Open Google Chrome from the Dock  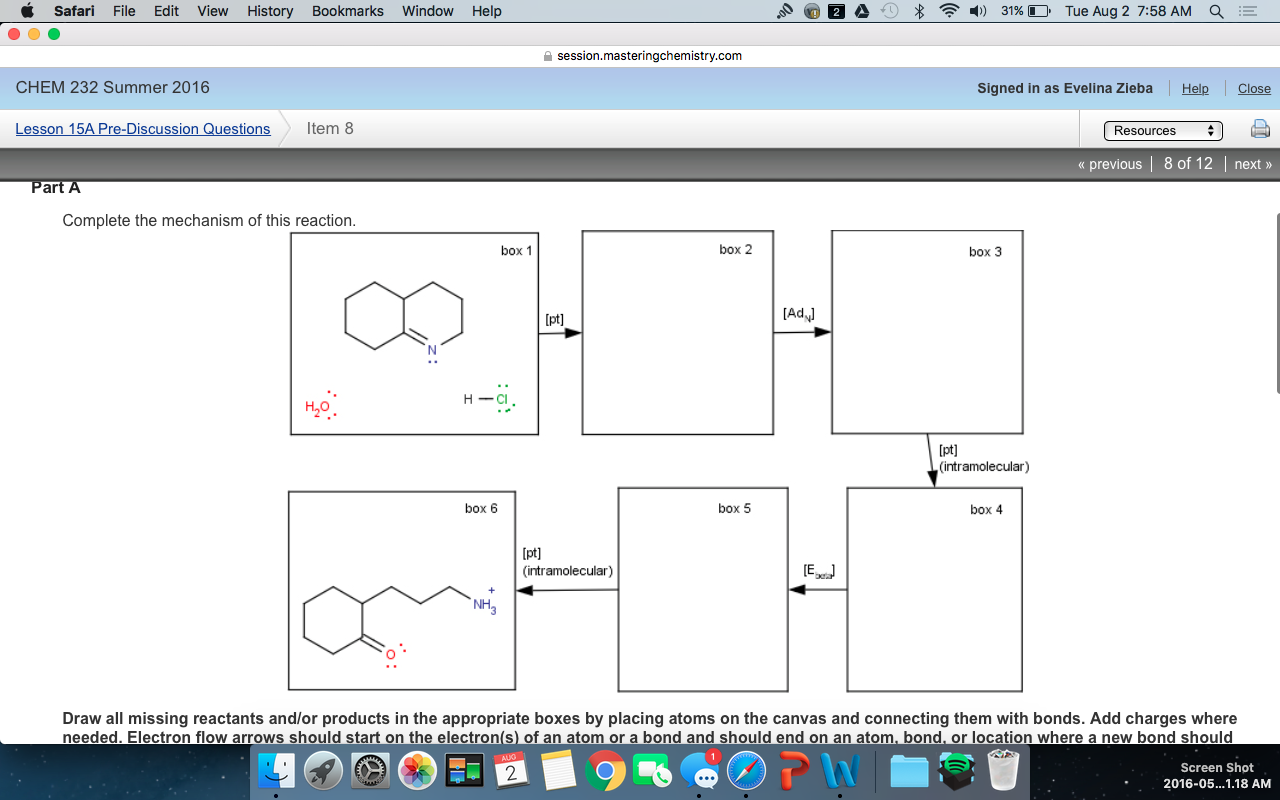[x=606, y=771]
